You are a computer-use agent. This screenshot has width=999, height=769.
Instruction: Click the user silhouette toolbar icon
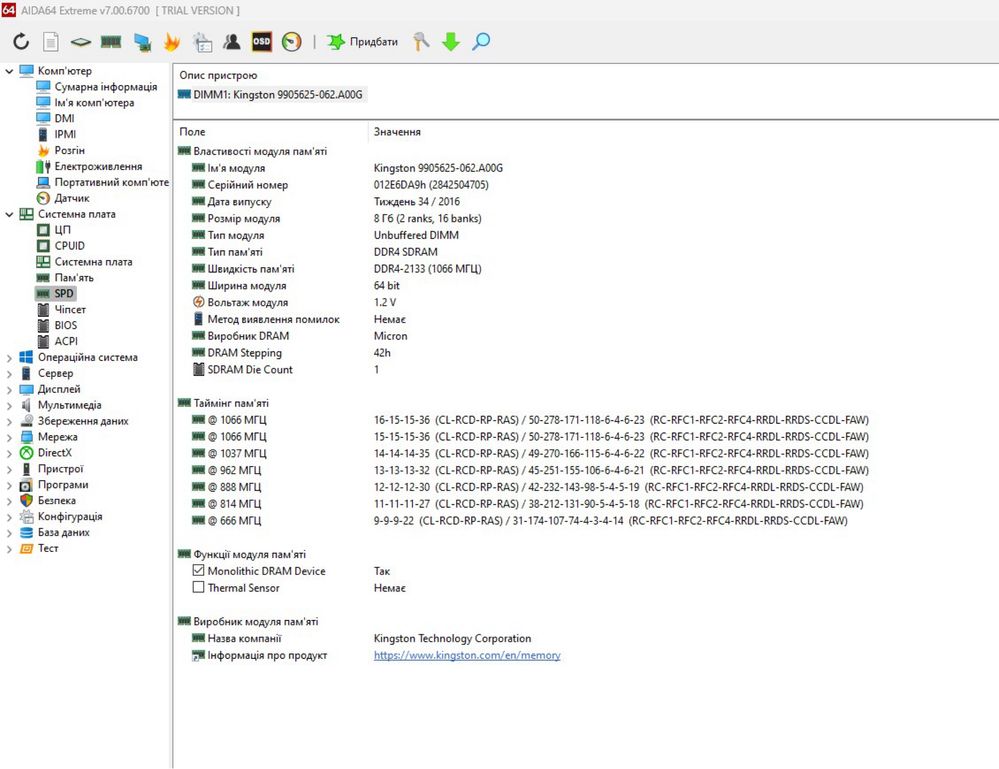click(232, 42)
